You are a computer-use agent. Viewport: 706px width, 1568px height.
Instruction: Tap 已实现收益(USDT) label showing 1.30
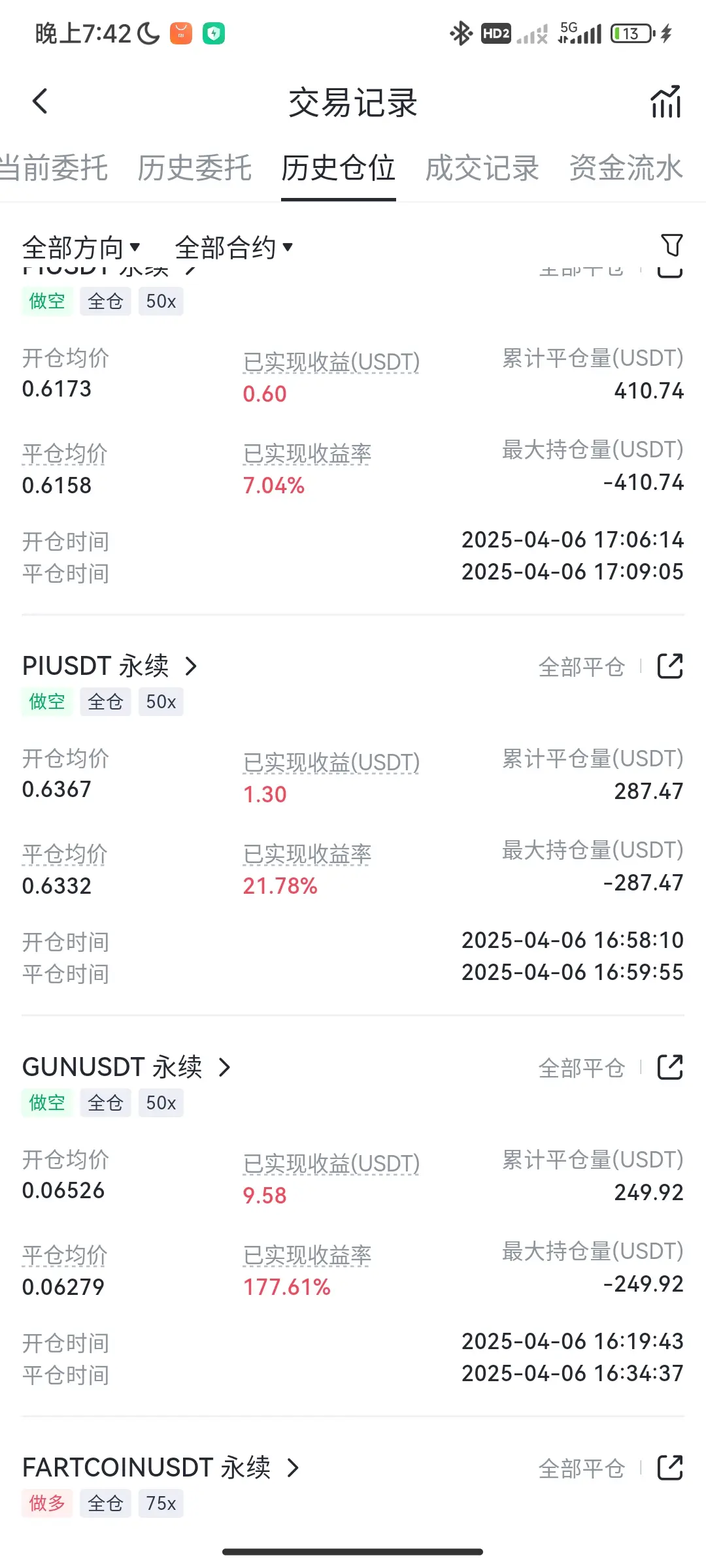331,762
